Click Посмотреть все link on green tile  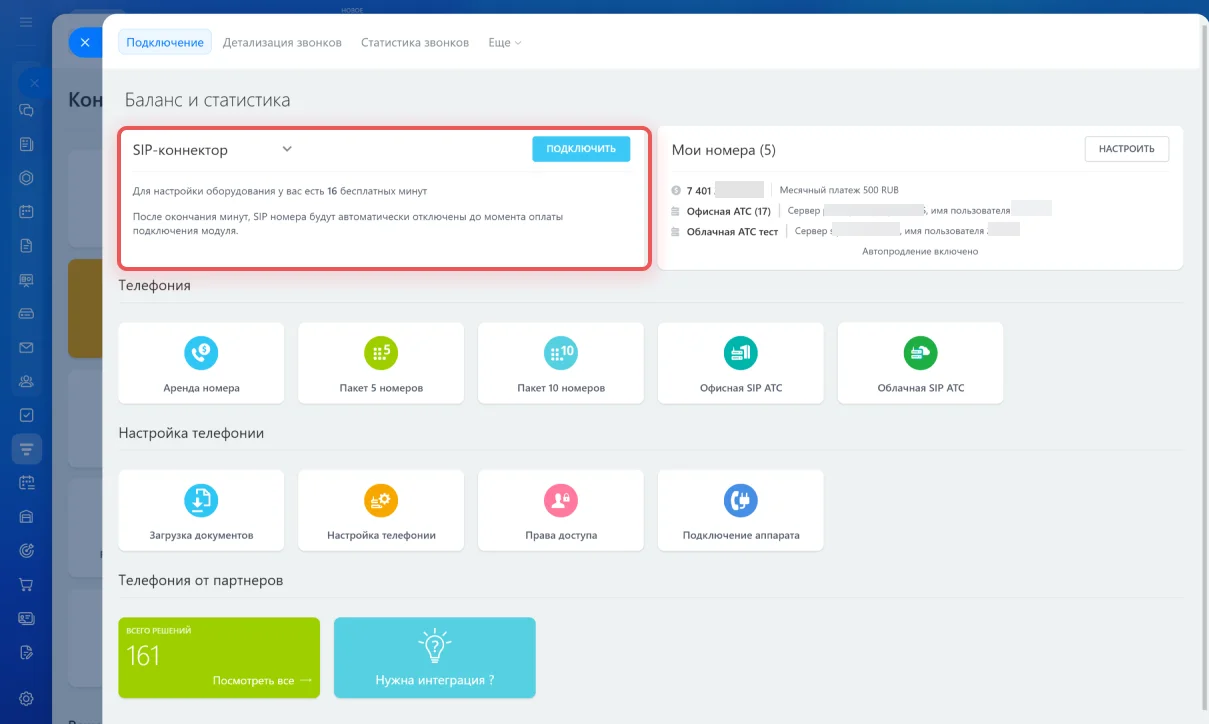point(263,680)
